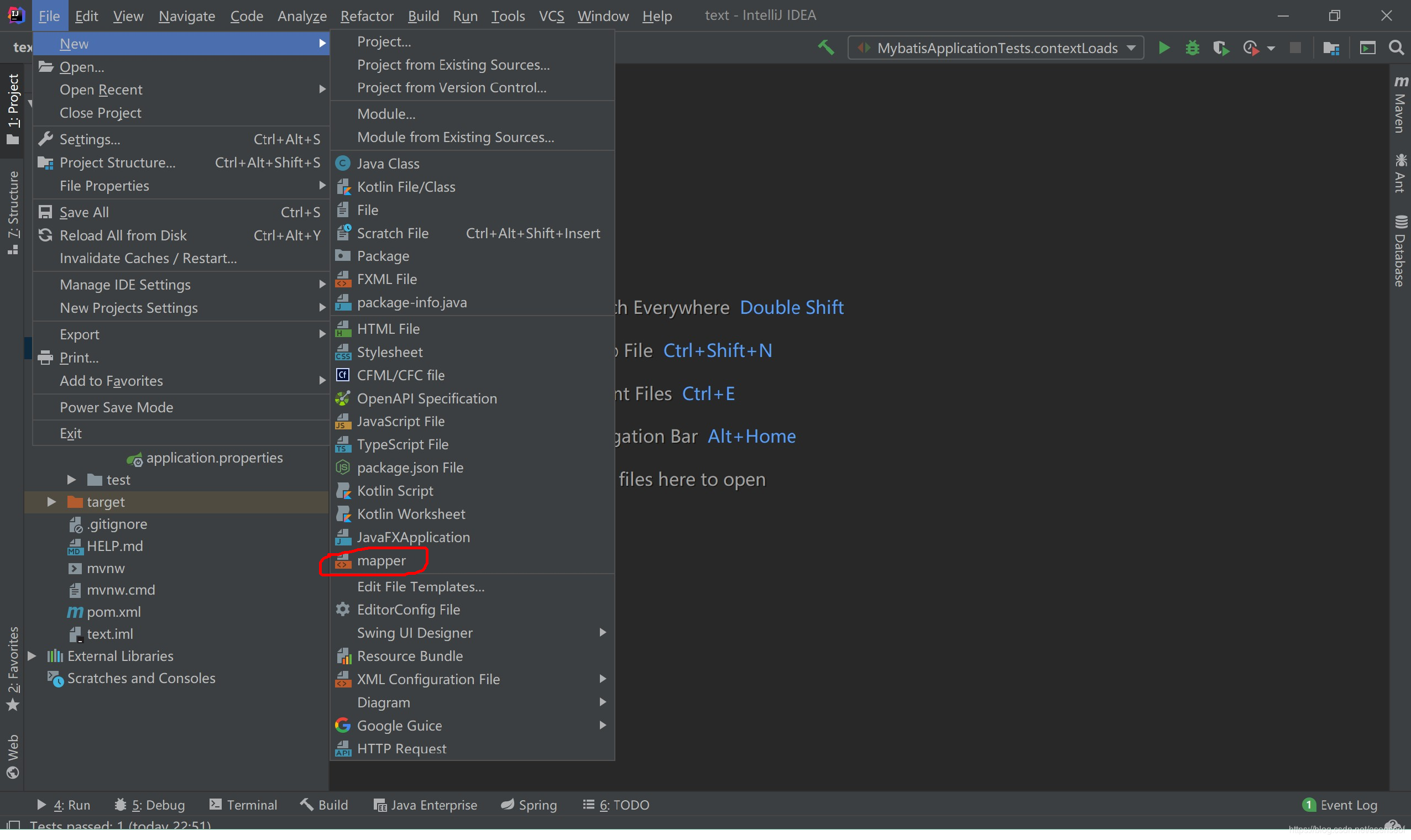Open the run configuration dropdown
1411x840 pixels.
pyautogui.click(x=995, y=48)
